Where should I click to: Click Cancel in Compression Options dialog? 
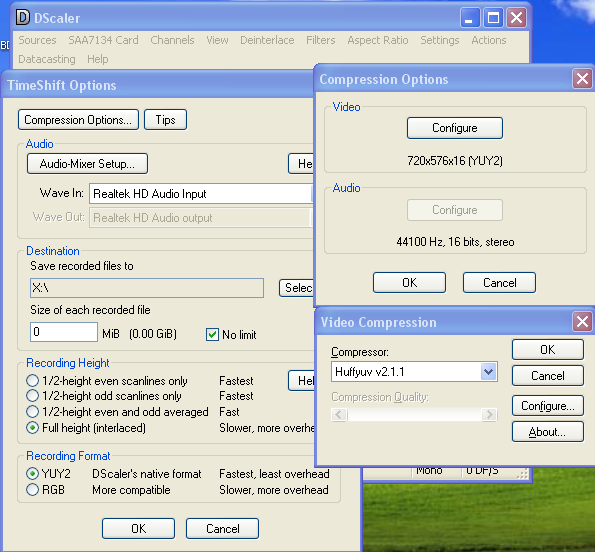coord(499,282)
